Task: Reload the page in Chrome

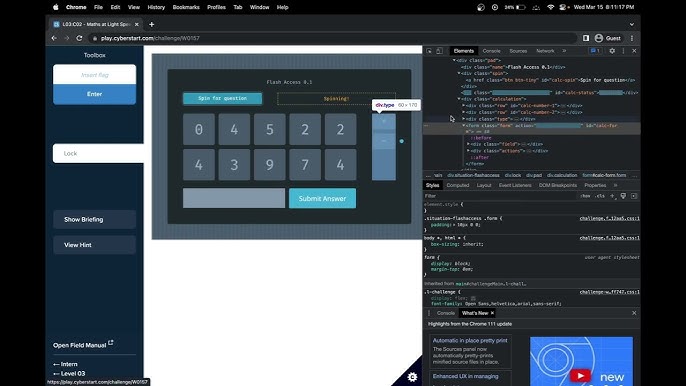Action: [x=79, y=38]
